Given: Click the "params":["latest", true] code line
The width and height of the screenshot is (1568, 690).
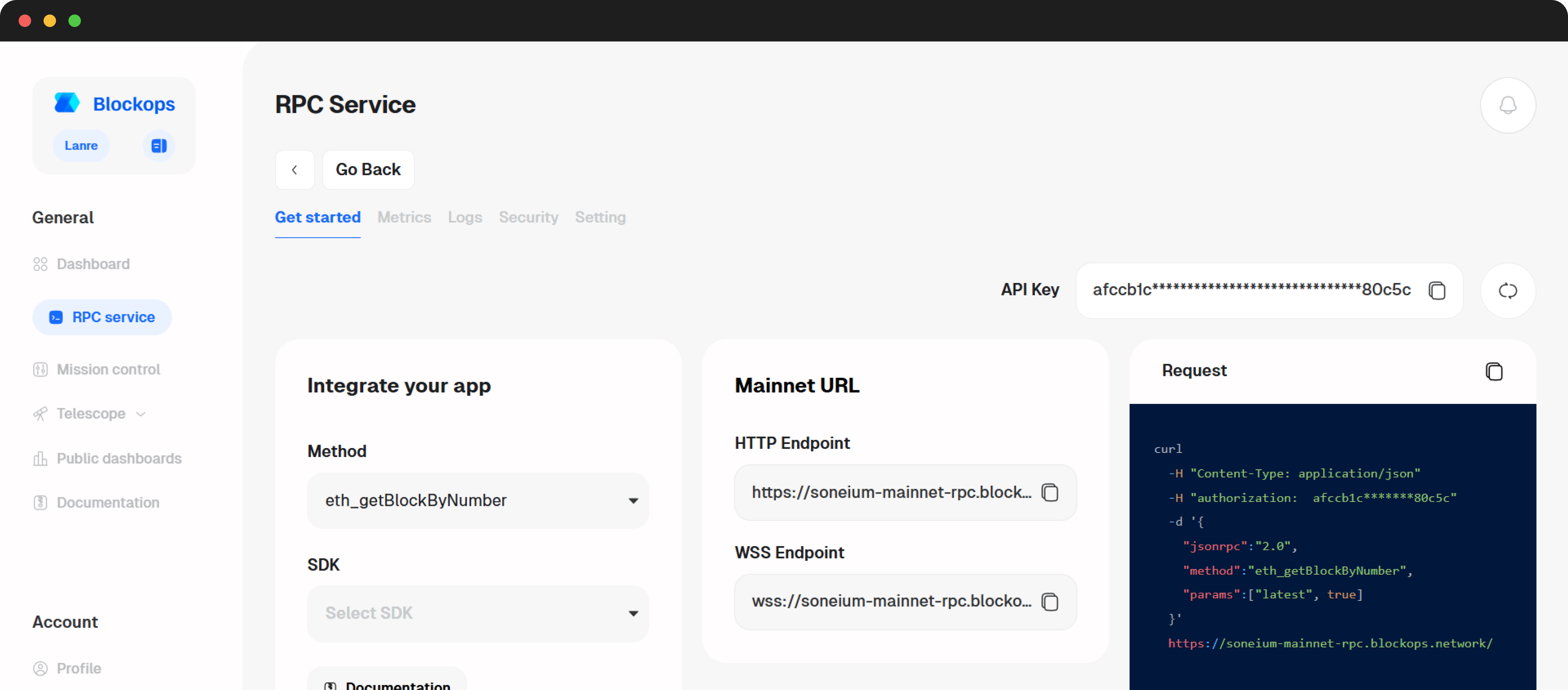Looking at the screenshot, I should 1273,594.
